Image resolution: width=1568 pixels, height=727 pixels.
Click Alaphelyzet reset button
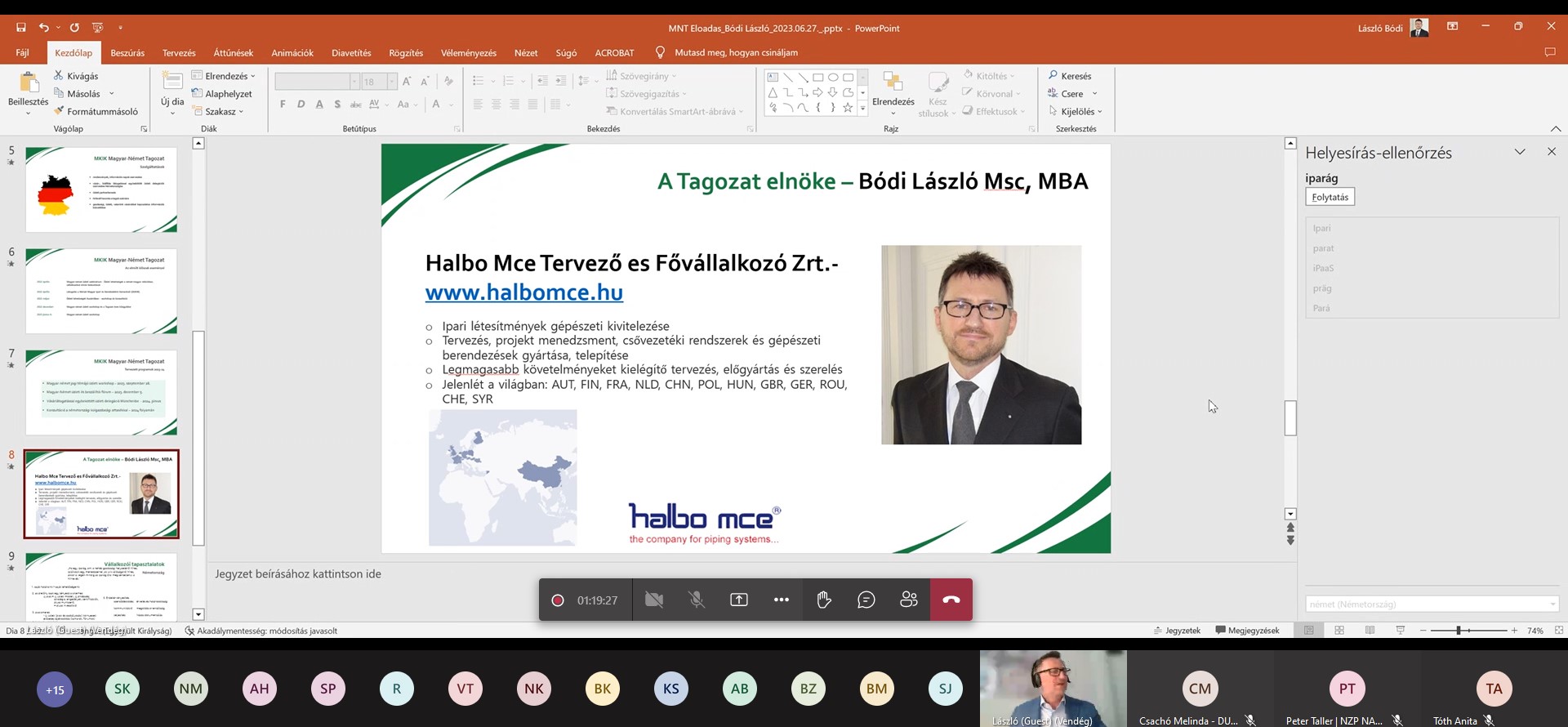(x=222, y=94)
